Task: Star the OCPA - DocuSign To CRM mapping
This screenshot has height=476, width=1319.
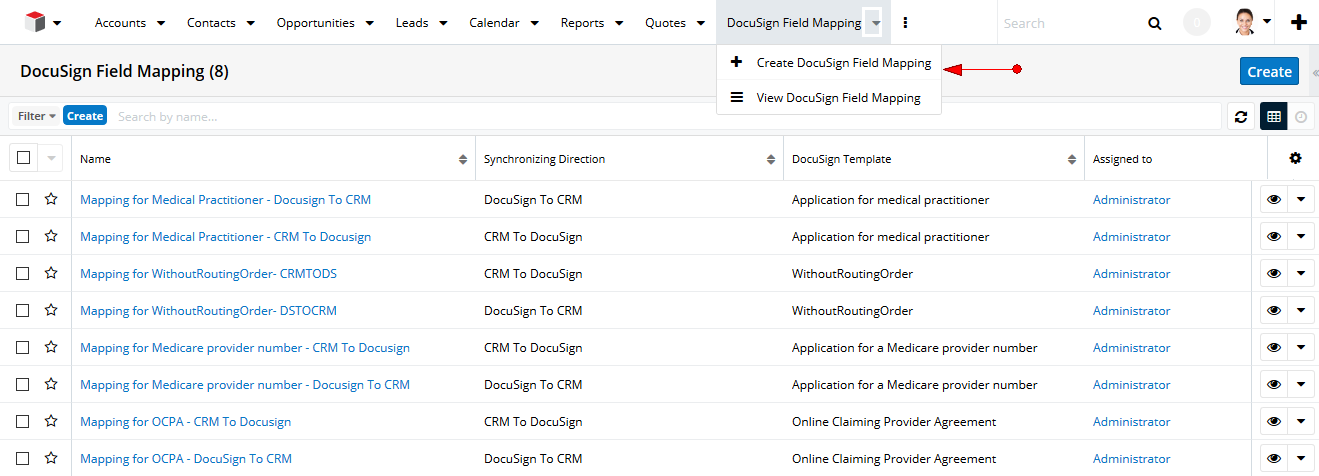Action: click(51, 458)
